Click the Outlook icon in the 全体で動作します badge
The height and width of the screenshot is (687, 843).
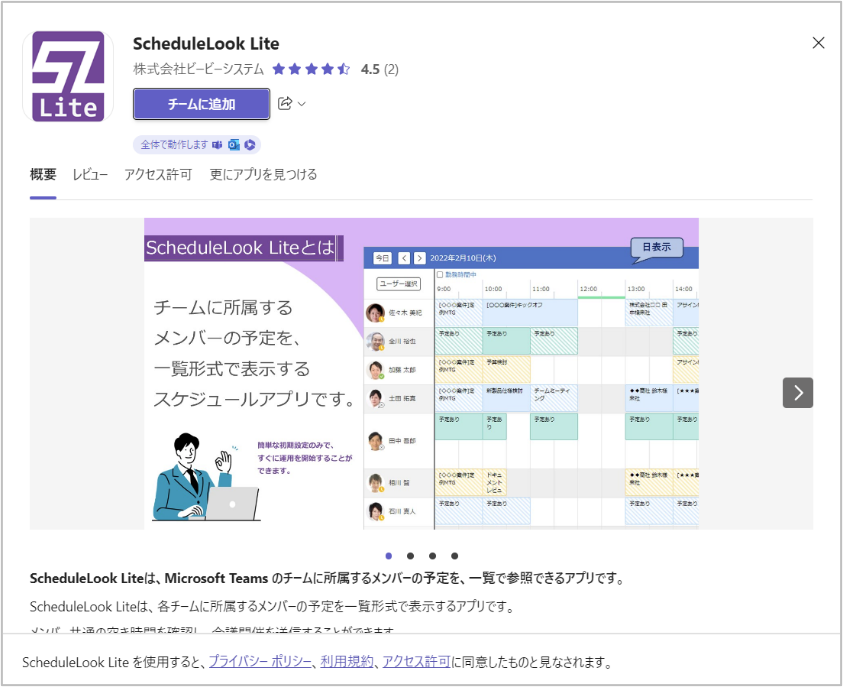(x=234, y=144)
